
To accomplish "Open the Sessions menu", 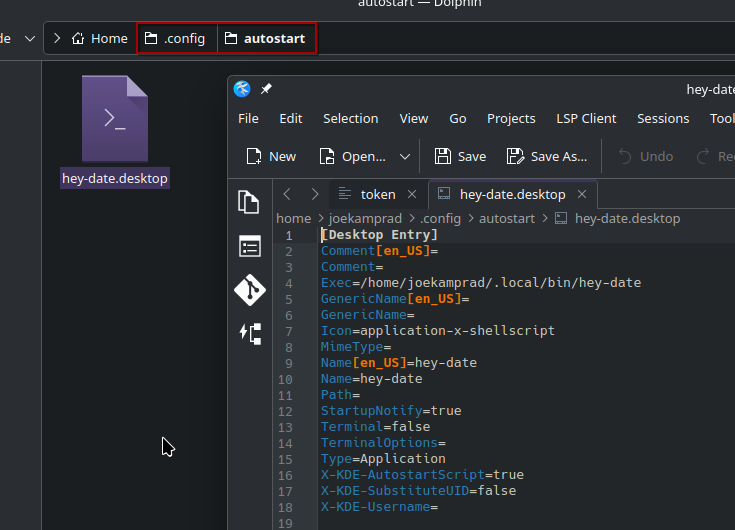I will coord(663,119).
